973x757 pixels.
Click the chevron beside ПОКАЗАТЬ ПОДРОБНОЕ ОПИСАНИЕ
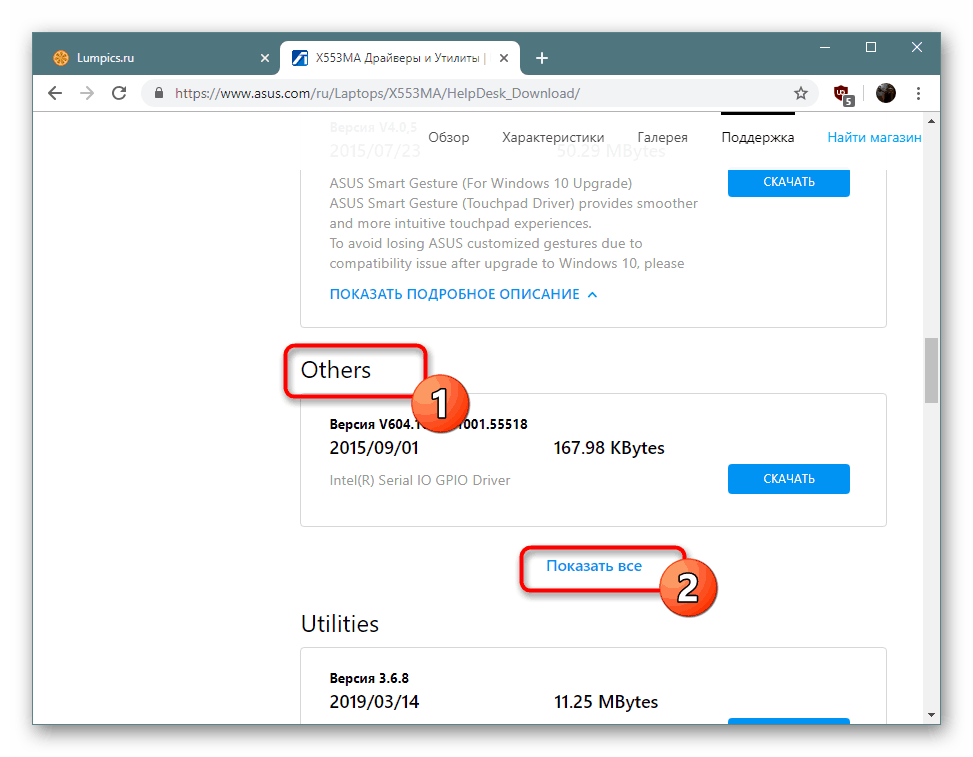(593, 294)
